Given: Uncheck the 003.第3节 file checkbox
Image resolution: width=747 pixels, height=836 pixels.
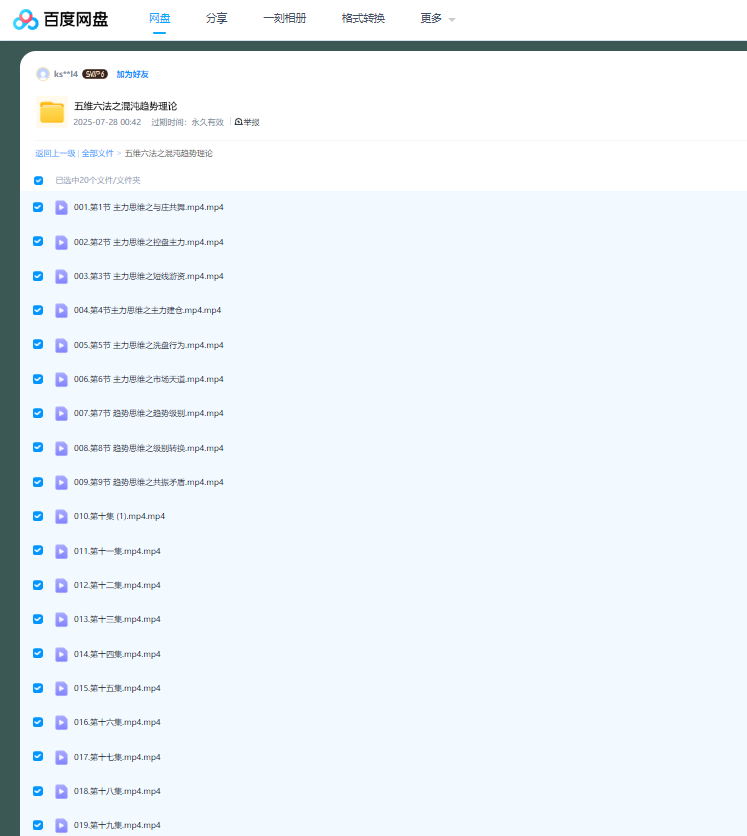Looking at the screenshot, I should pos(38,276).
